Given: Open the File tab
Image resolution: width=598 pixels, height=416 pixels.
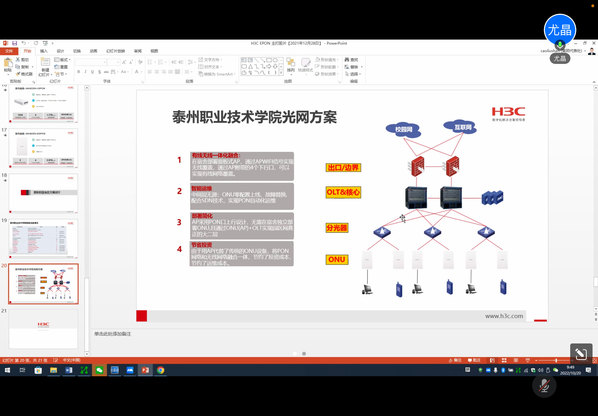Looking at the screenshot, I should point(8,51).
